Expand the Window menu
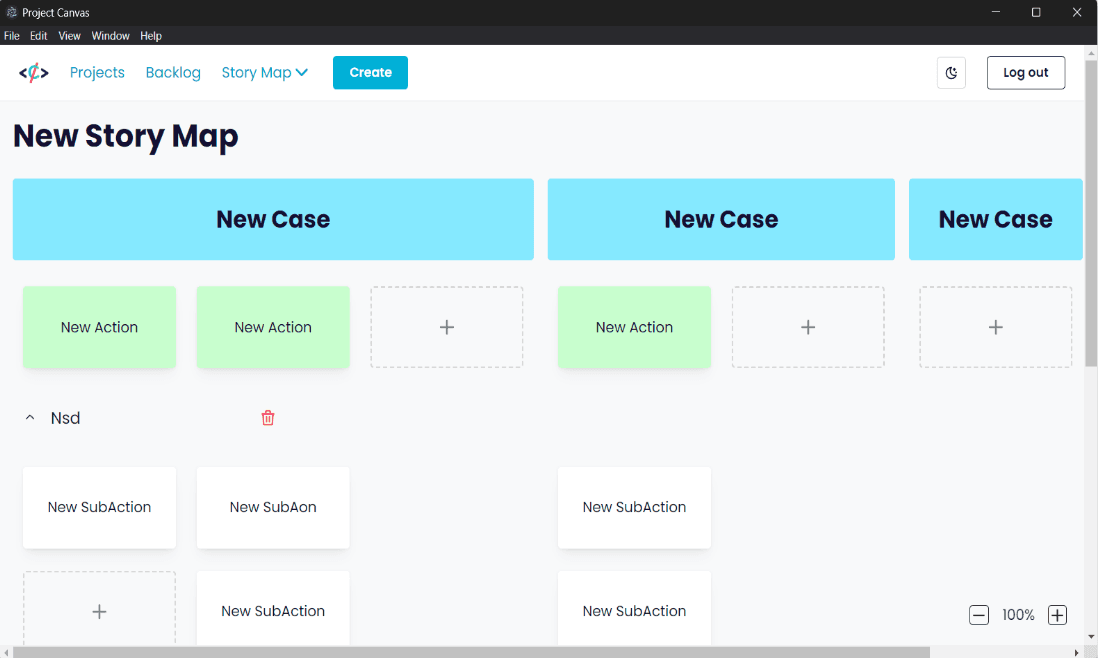 (x=110, y=35)
